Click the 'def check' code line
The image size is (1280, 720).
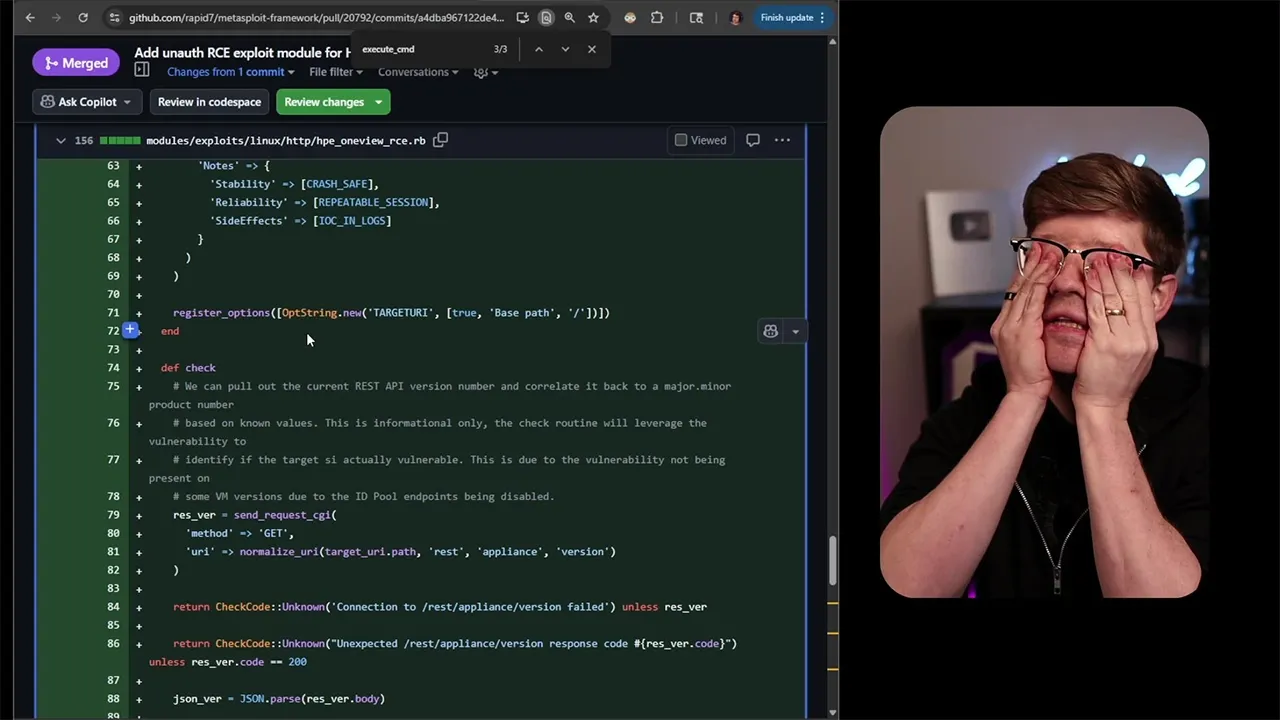188,368
